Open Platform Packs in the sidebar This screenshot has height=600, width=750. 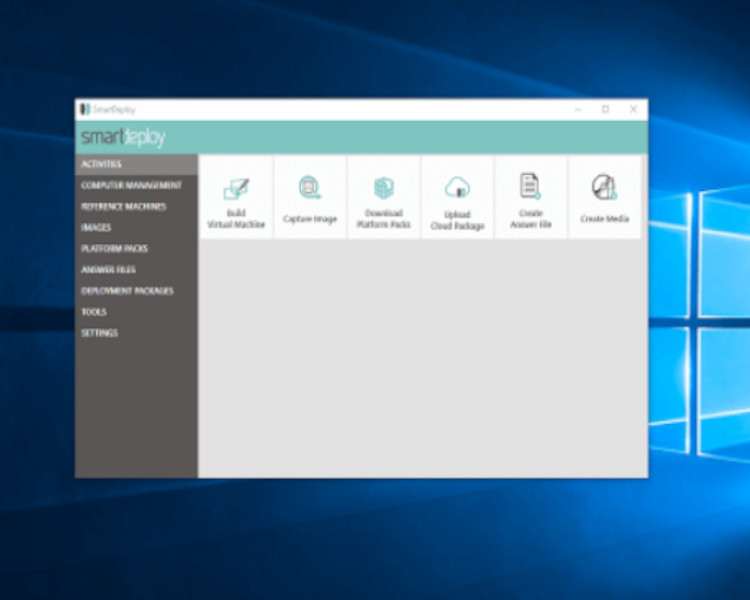click(114, 248)
